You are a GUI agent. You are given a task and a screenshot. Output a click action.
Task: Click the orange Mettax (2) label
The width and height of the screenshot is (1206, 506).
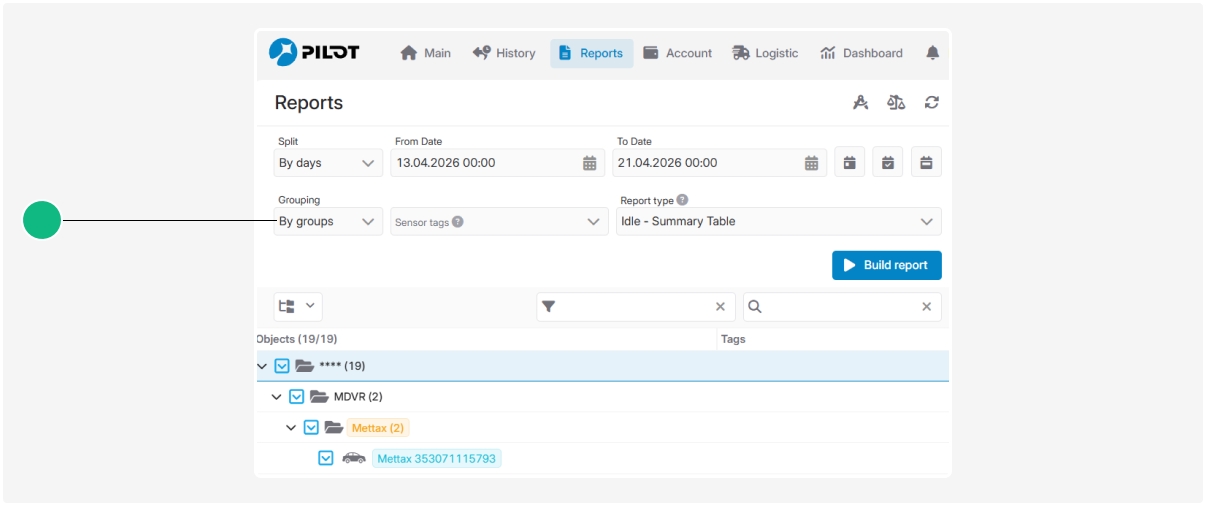[x=378, y=428]
